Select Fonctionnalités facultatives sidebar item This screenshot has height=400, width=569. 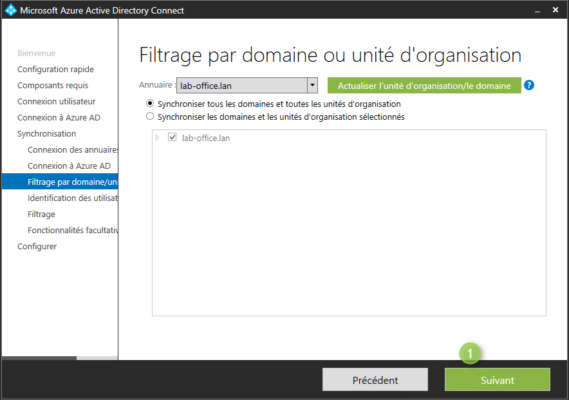[x=72, y=230]
